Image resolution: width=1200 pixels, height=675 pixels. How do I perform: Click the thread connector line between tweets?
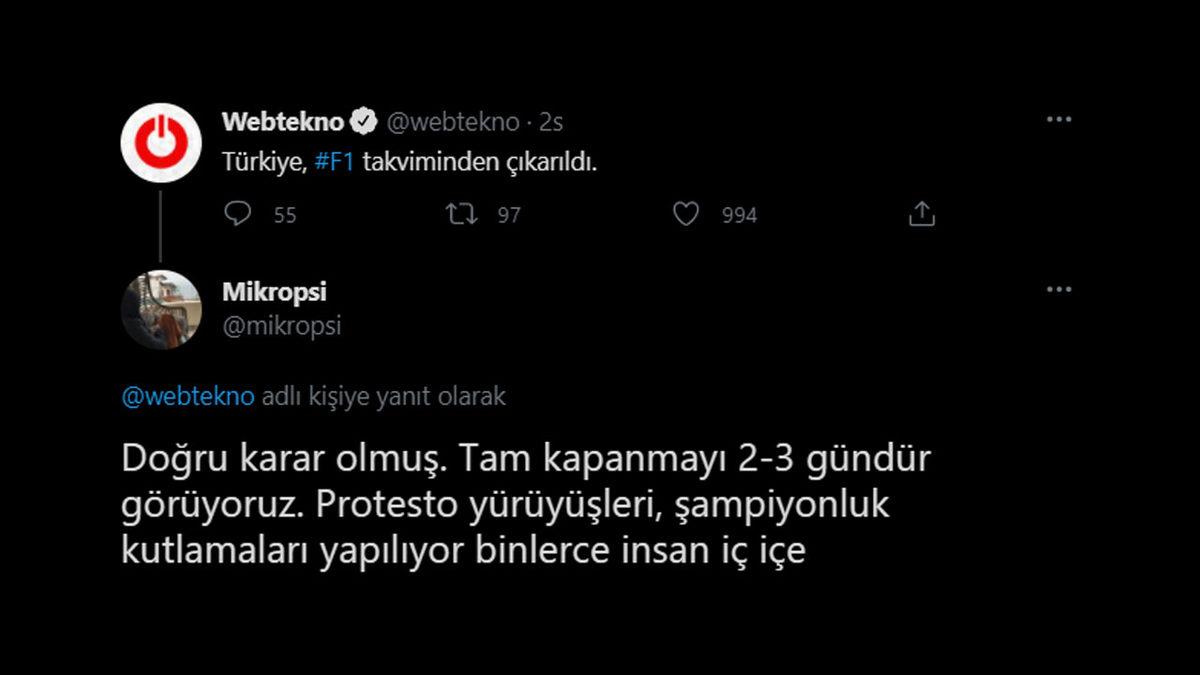(x=159, y=225)
